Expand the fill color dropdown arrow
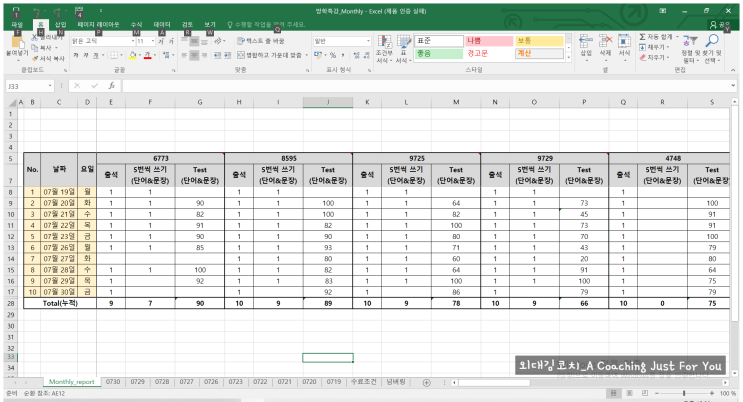Screen dimensions: 743x402 [x=140, y=55]
